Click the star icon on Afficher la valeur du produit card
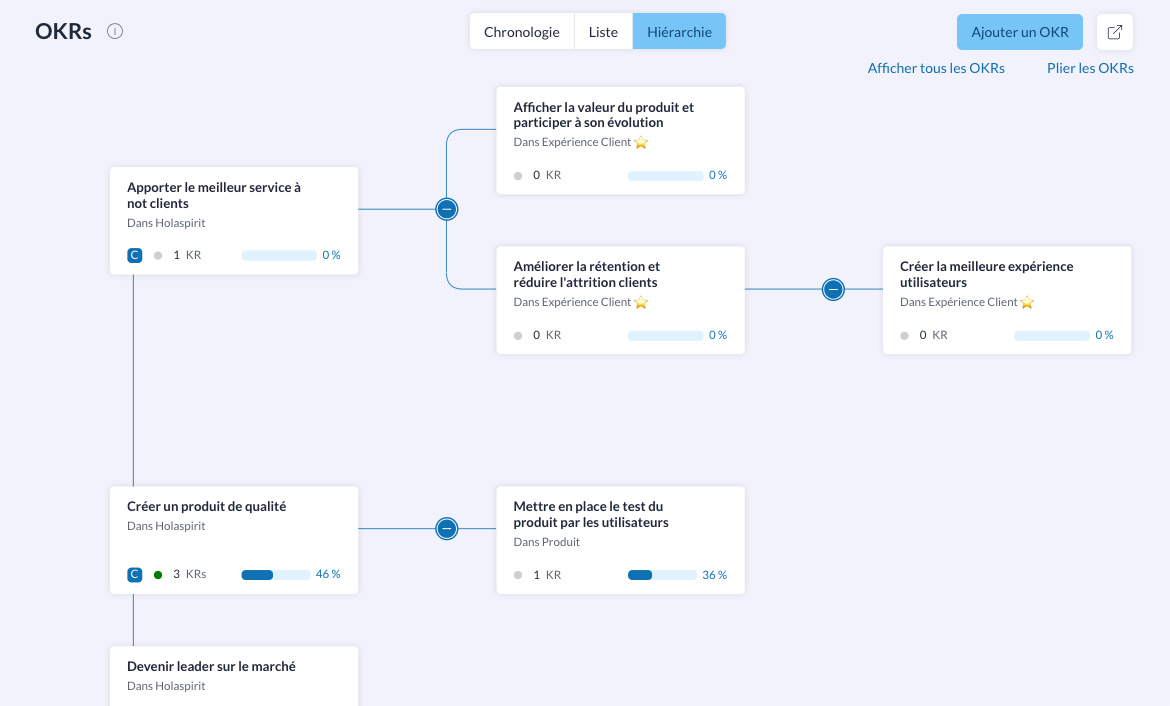Screen dimensions: 1170x706 pyautogui.click(x=641, y=143)
